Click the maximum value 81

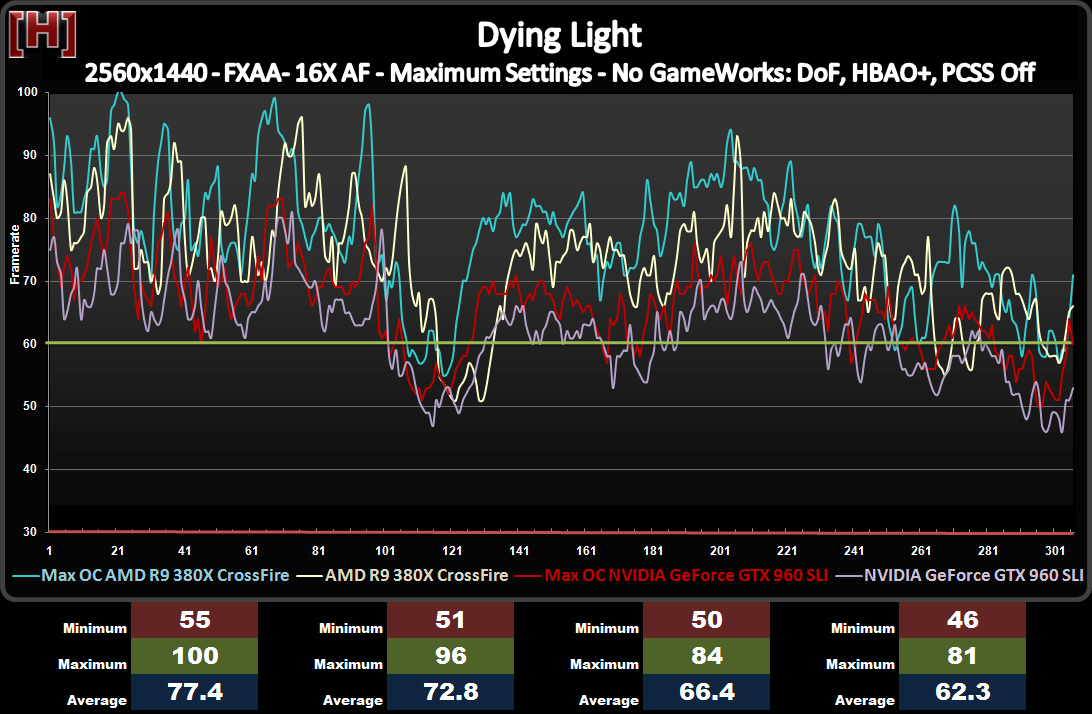pyautogui.click(x=962, y=656)
